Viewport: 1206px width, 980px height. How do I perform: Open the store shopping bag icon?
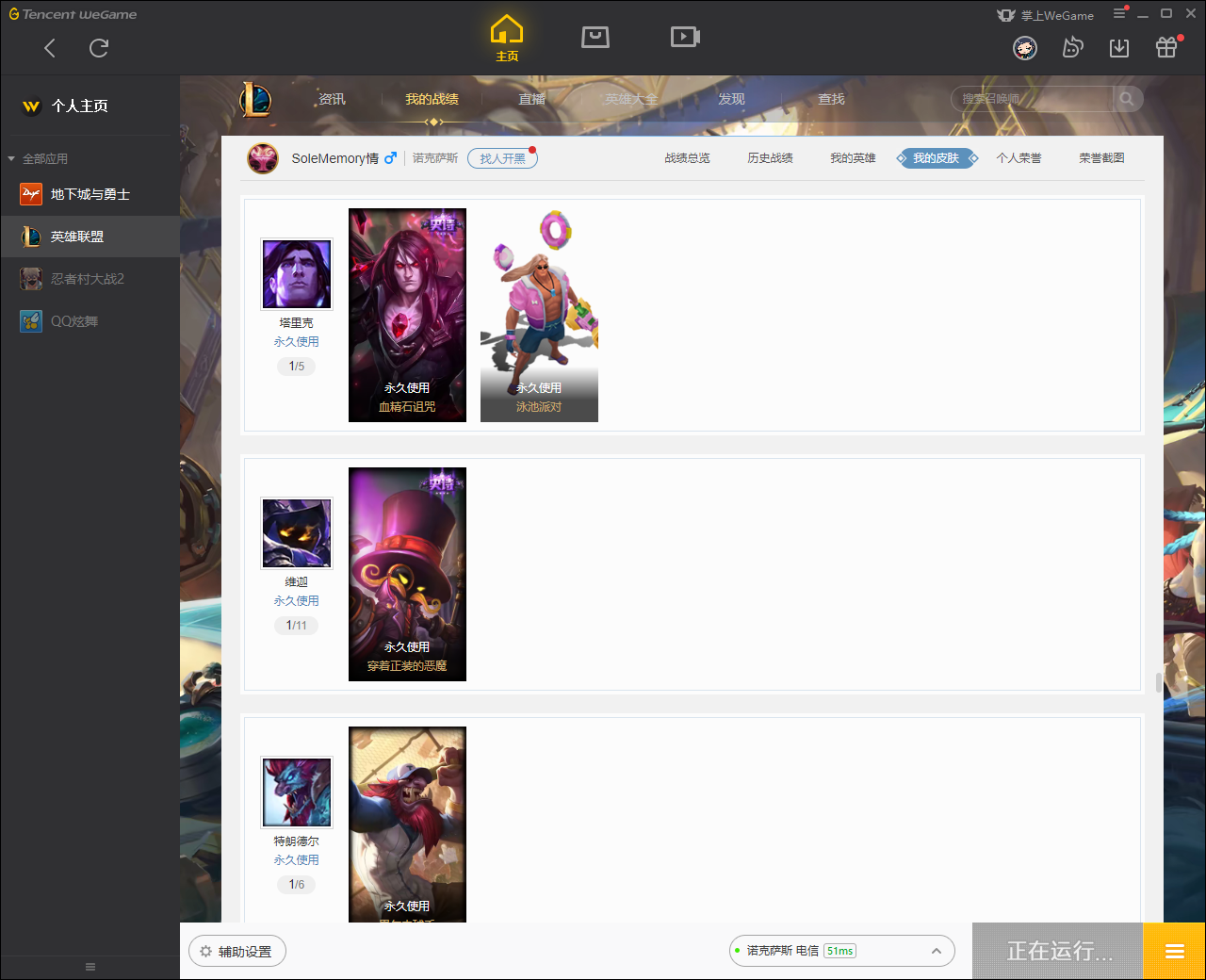tap(595, 37)
